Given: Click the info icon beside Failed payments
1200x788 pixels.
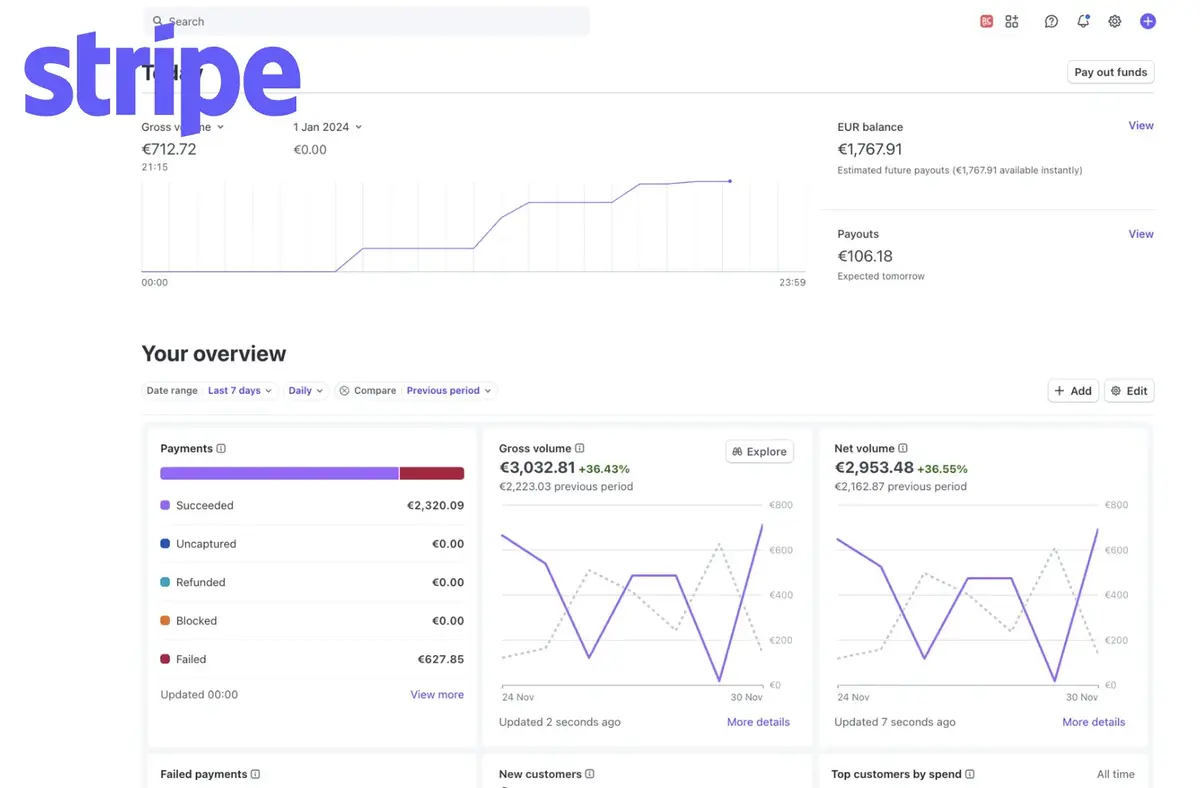Looking at the screenshot, I should (x=255, y=774).
